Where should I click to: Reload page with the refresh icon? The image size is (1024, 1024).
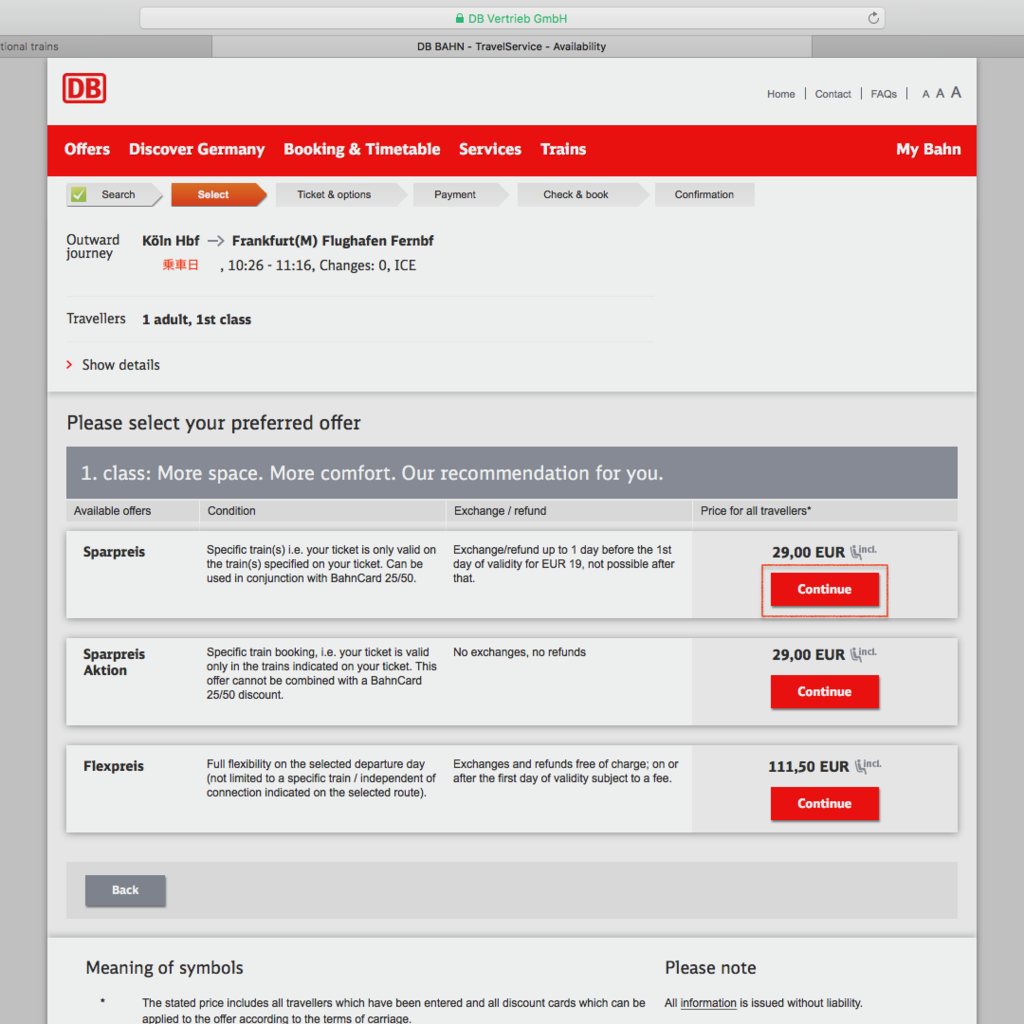pyautogui.click(x=873, y=18)
